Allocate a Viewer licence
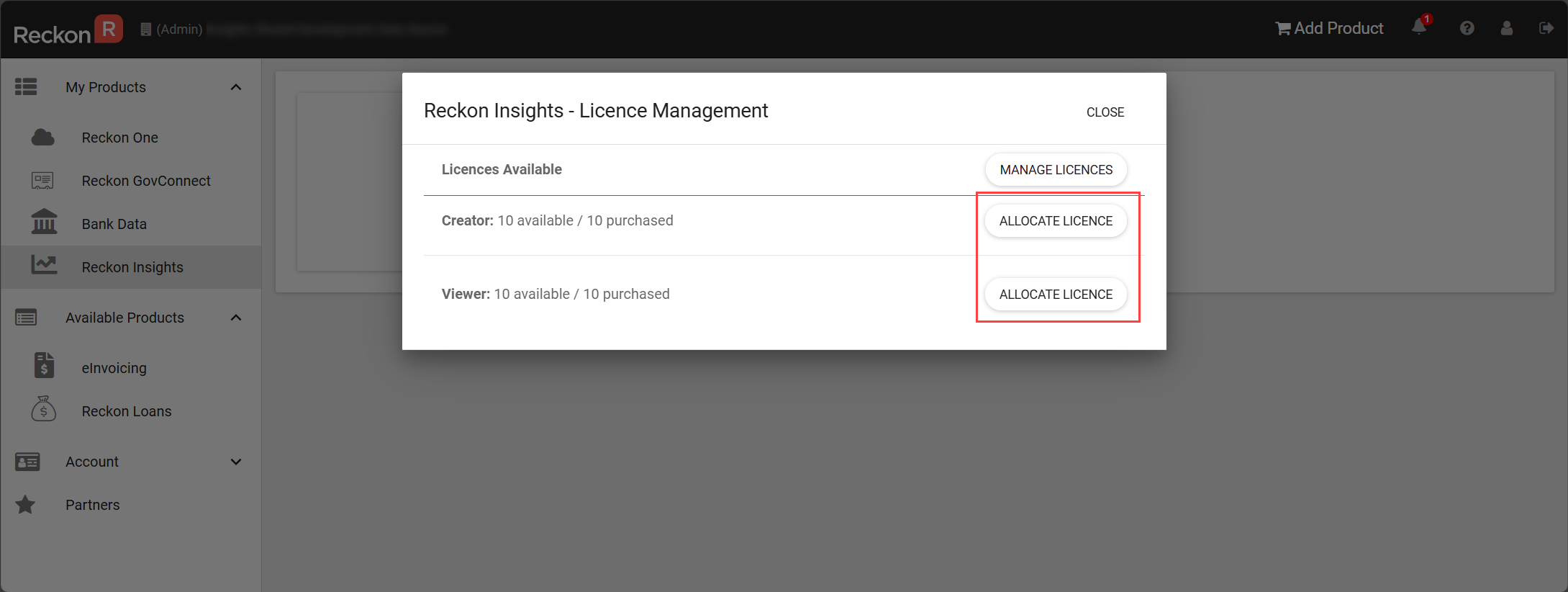This screenshot has width=1568, height=592. tap(1056, 295)
